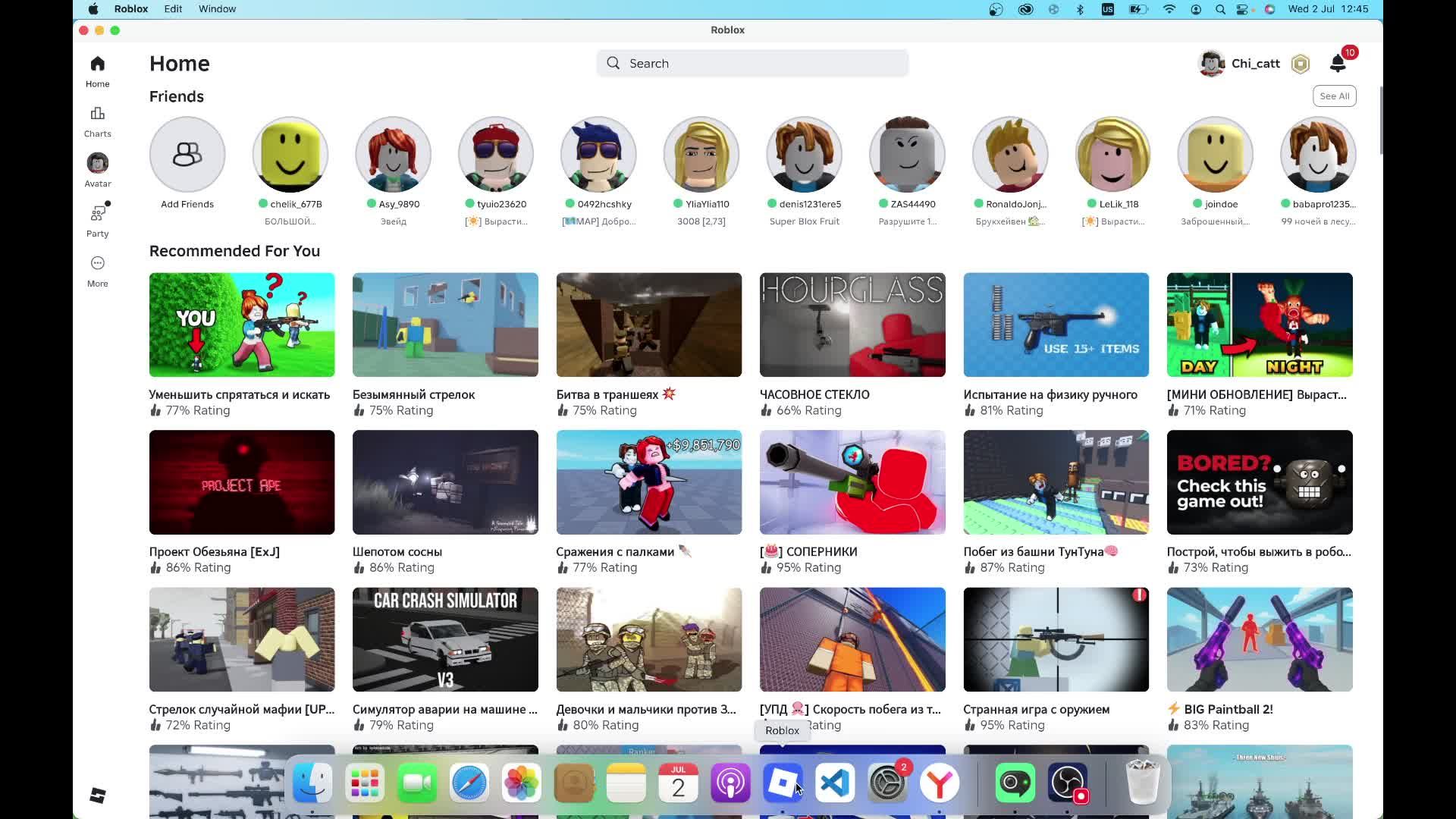The image size is (1456, 819).
Task: Open the Apple menu
Action: [x=93, y=9]
